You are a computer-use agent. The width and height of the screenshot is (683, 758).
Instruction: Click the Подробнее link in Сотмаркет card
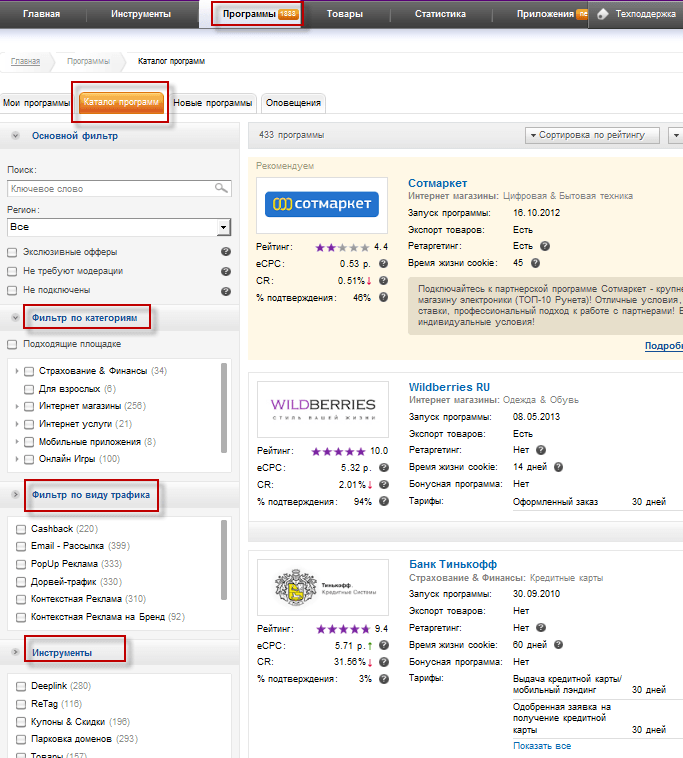tap(664, 346)
